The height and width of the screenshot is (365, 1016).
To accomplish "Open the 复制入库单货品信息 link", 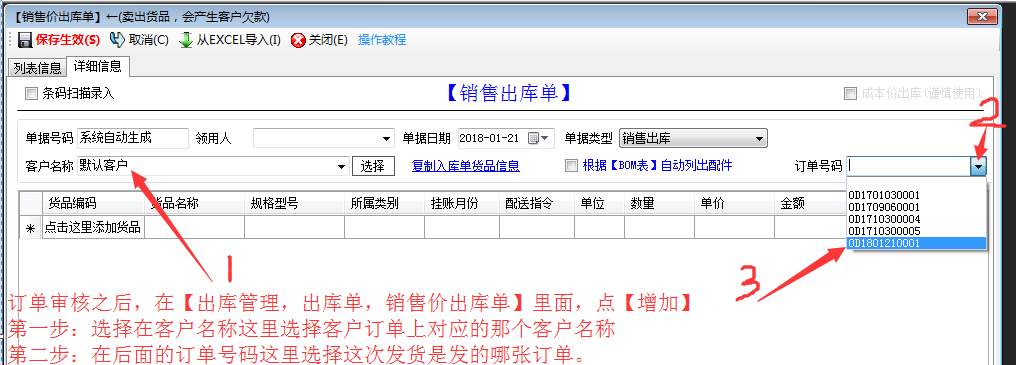I will click(x=465, y=166).
